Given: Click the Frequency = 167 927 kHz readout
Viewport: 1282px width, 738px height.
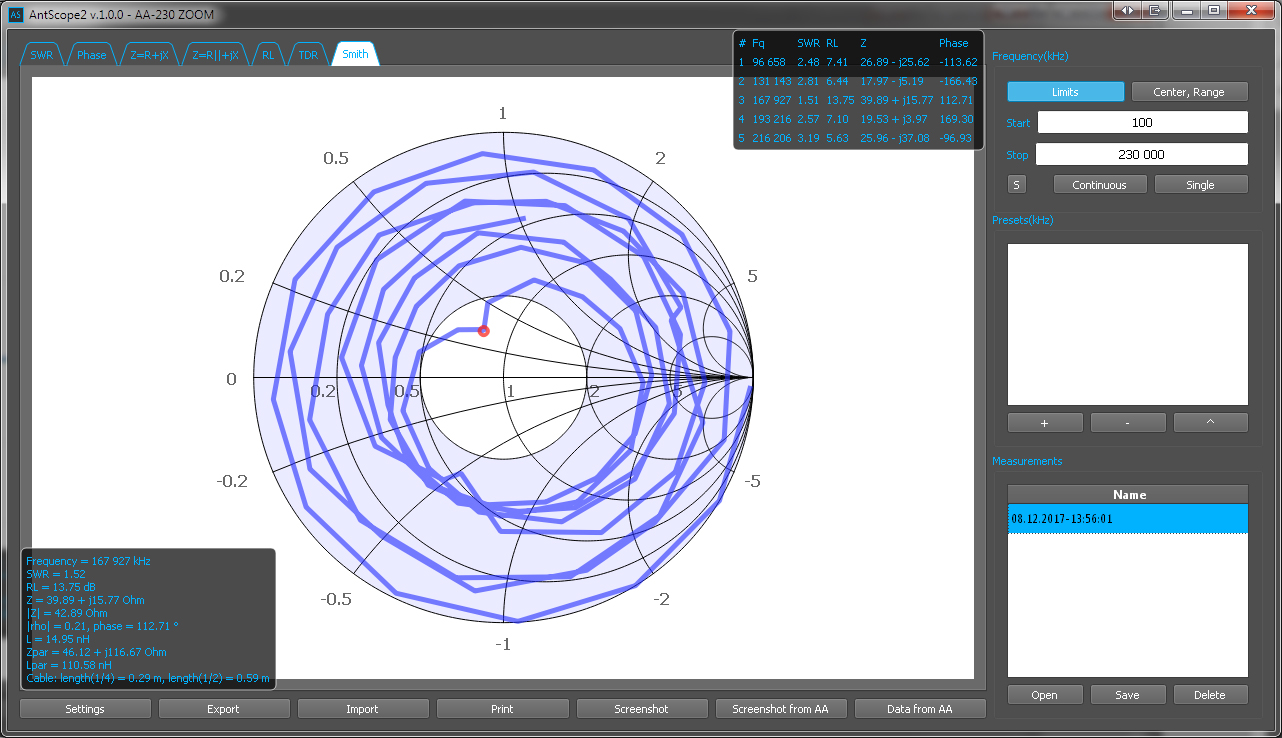Looking at the screenshot, I should pyautogui.click(x=89, y=562).
